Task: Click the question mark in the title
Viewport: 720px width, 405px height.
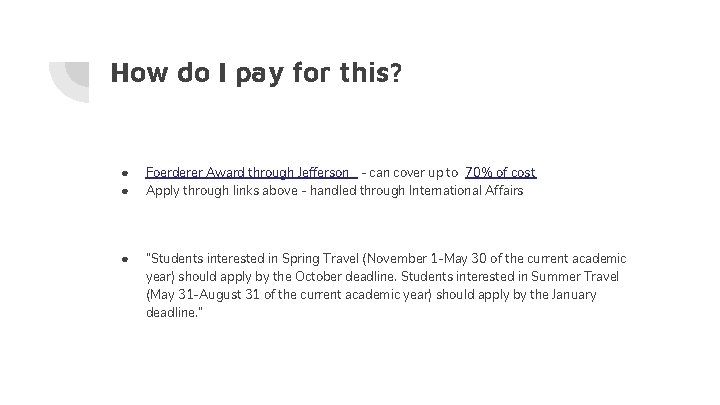Action: [x=397, y=73]
